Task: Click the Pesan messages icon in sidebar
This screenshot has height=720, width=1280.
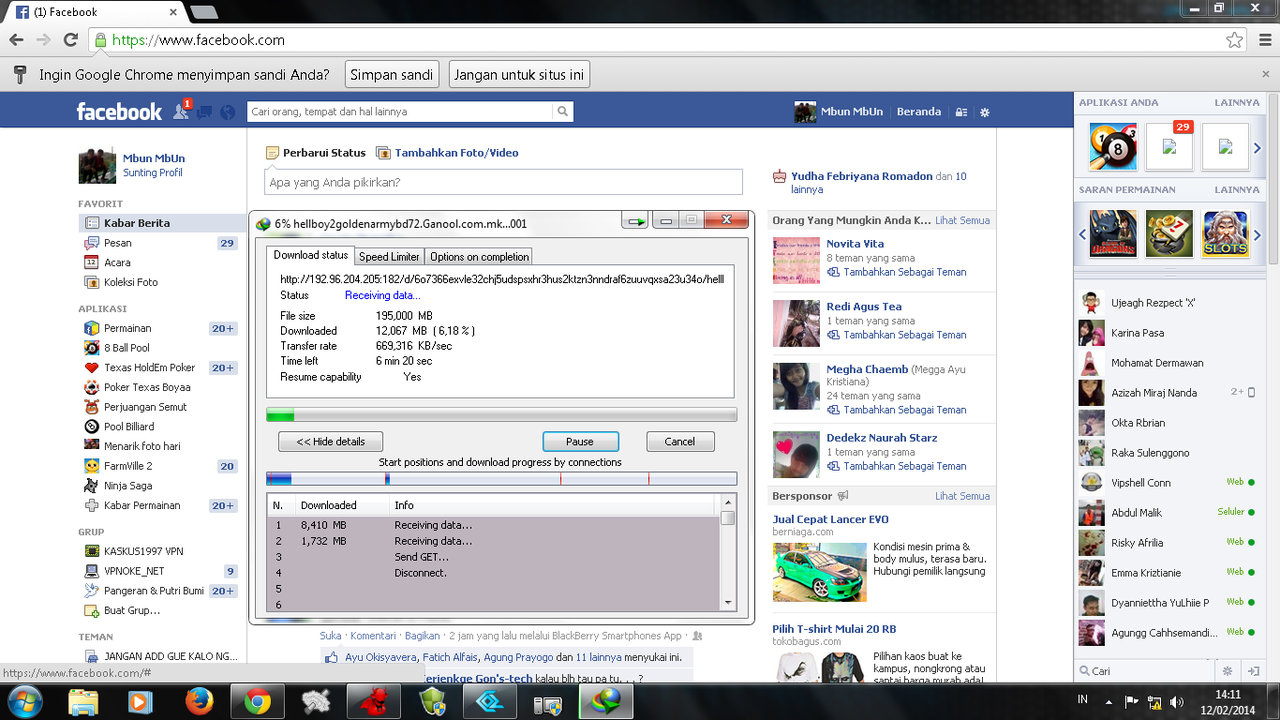Action: tap(91, 243)
